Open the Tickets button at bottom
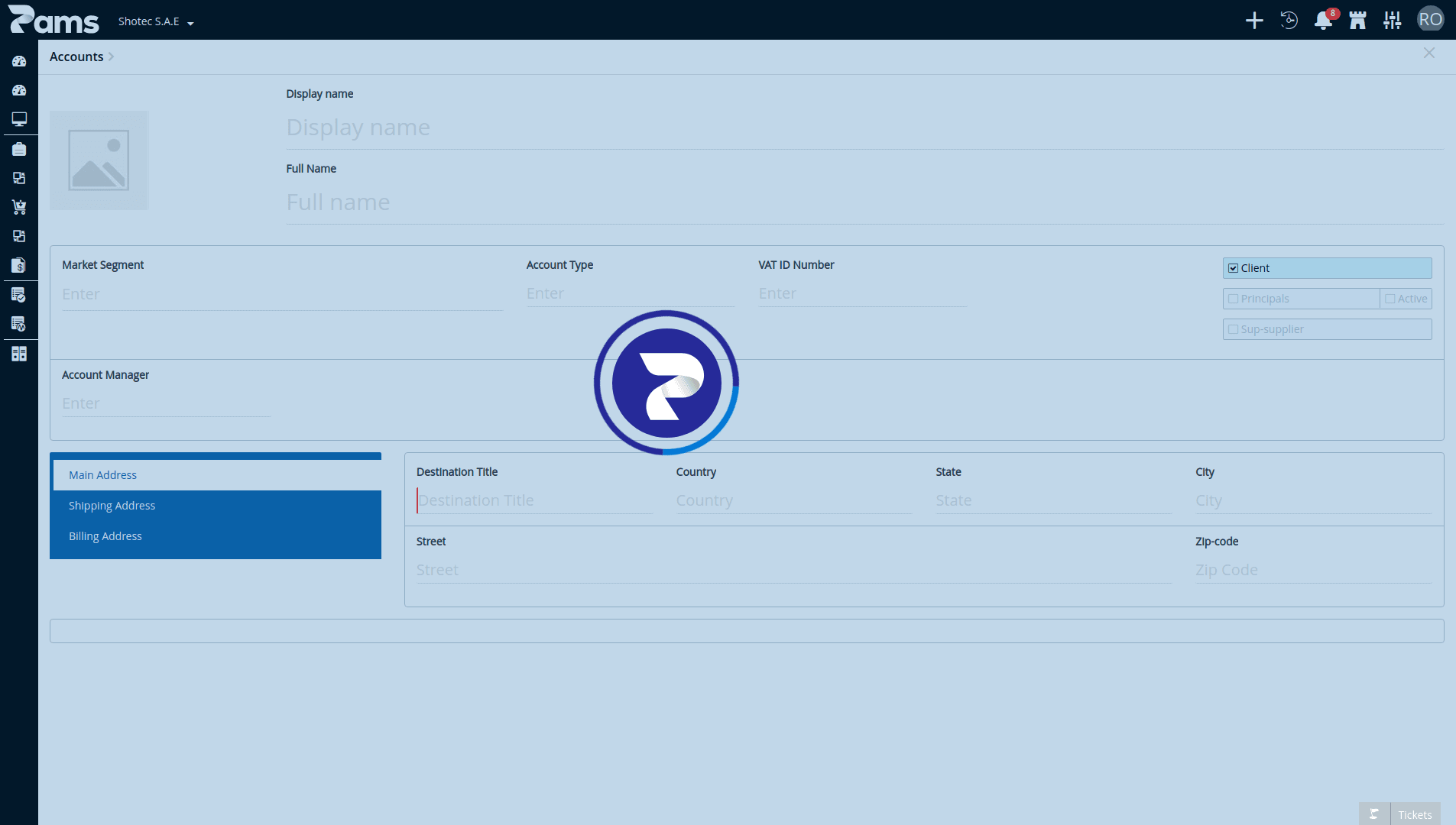Viewport: 1456px width, 825px height. (x=1415, y=814)
